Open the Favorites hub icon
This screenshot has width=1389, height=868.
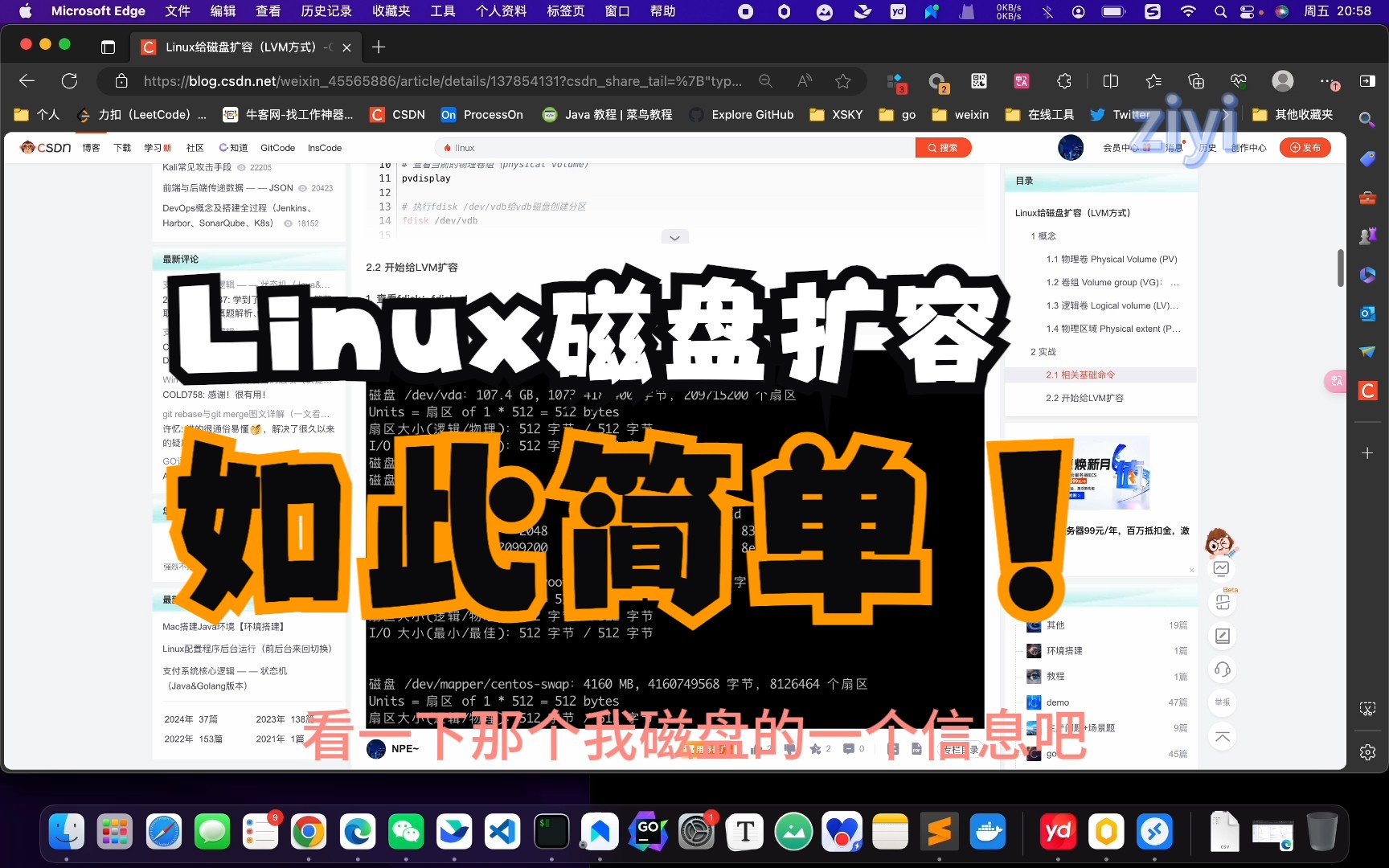click(1153, 81)
